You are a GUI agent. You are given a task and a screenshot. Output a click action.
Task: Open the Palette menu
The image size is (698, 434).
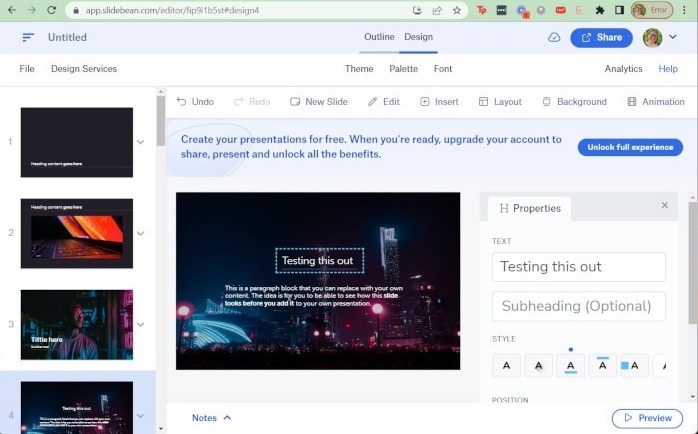pos(403,69)
